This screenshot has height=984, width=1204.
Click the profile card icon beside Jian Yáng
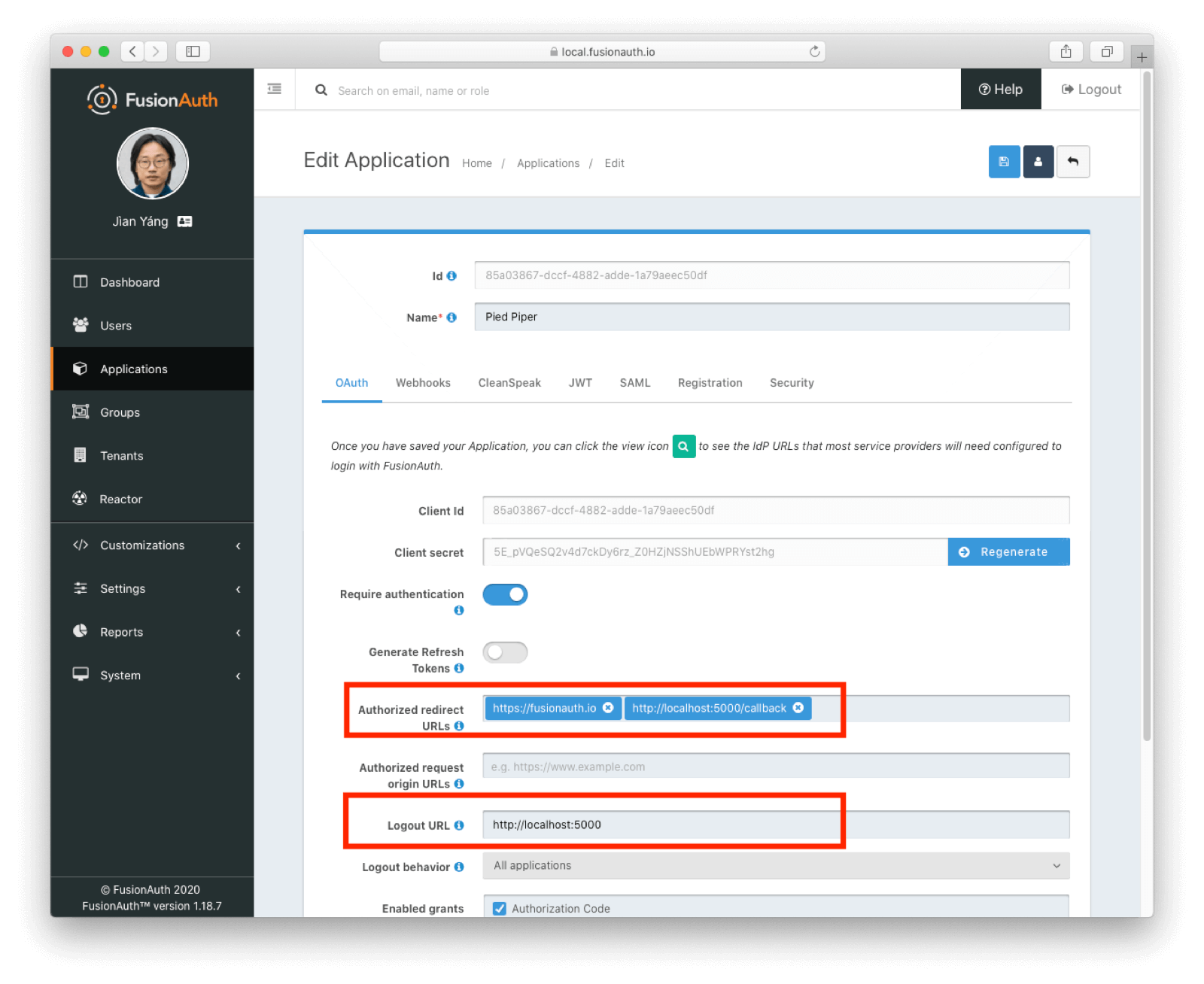pos(184,221)
